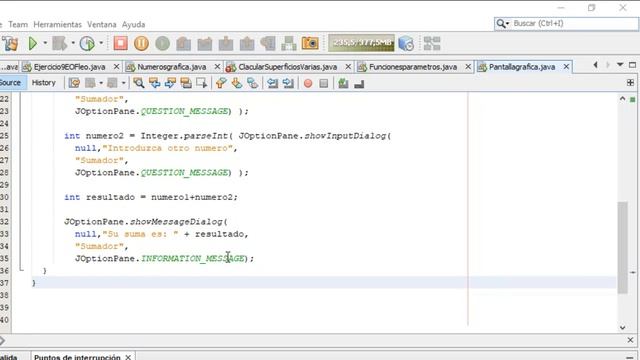
Task: Click the Find Selection magnifier icon
Action: [x=139, y=83]
